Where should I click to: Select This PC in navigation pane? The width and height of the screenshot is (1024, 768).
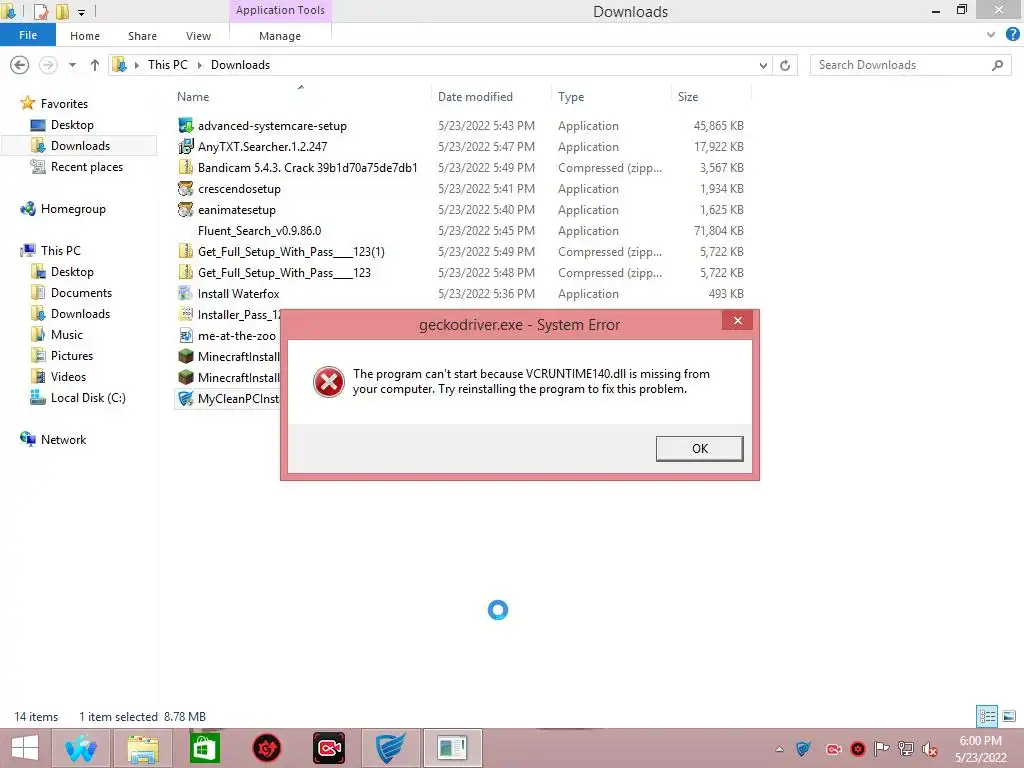pyautogui.click(x=61, y=251)
